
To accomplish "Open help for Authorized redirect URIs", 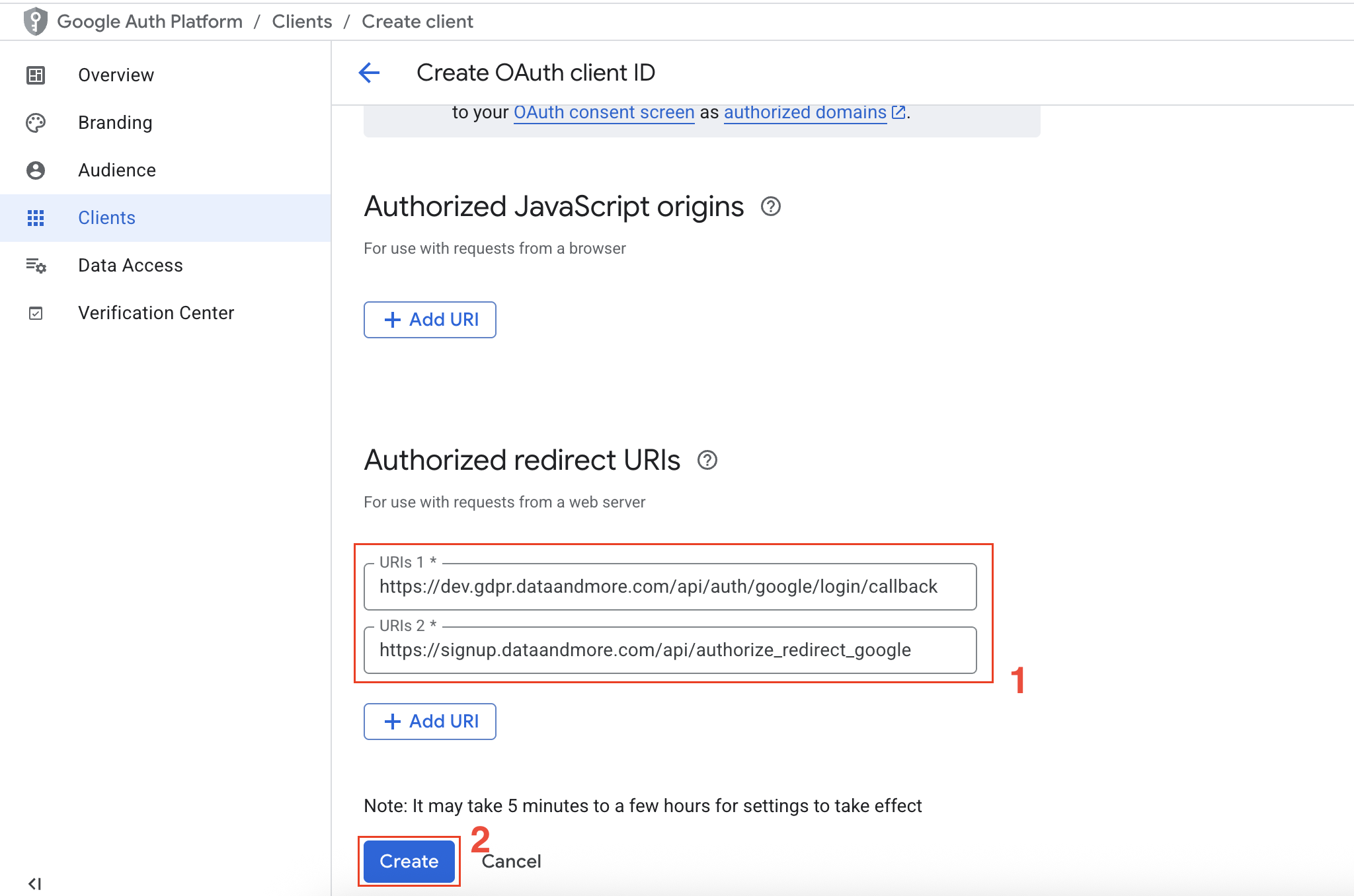I will point(707,460).
